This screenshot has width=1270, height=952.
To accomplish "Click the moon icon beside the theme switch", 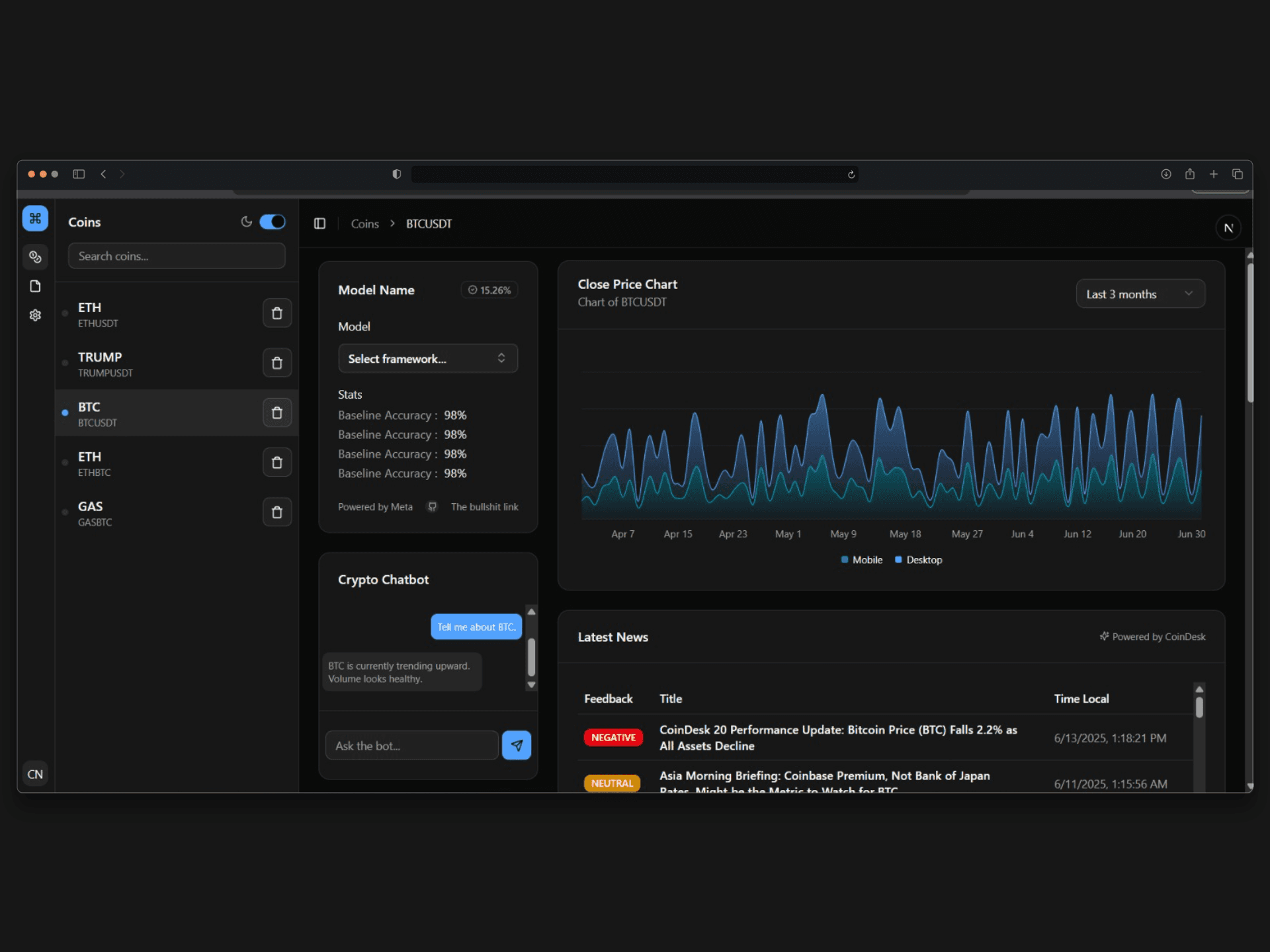I will [x=246, y=222].
